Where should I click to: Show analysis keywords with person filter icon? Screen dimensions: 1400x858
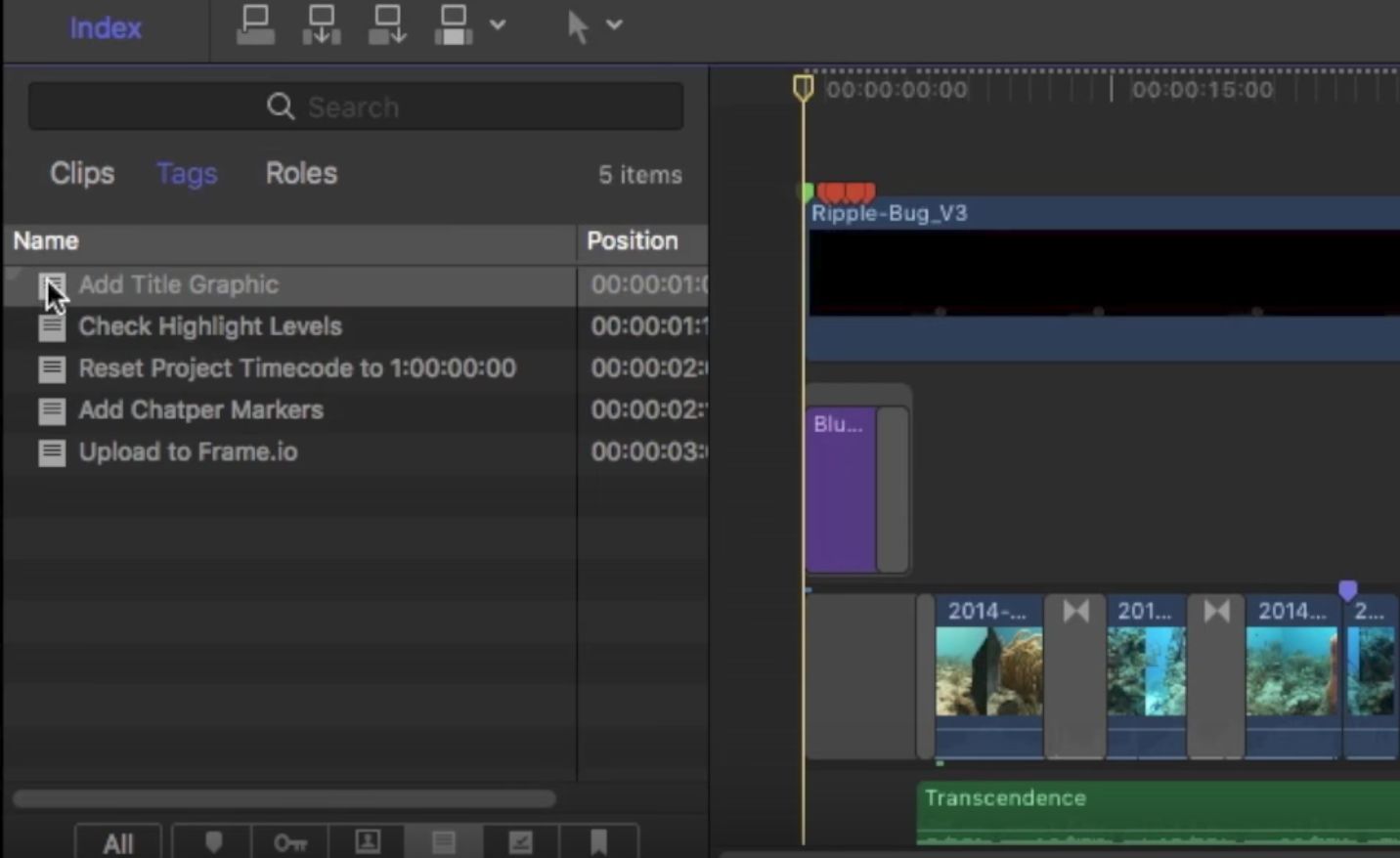368,841
